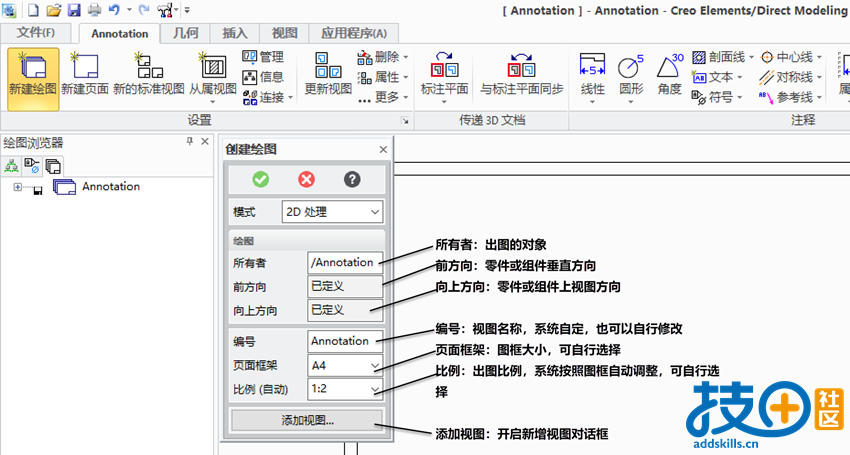
Task: Click 与标注平面同步 (sync with annotation plane)
Action: coord(521,73)
